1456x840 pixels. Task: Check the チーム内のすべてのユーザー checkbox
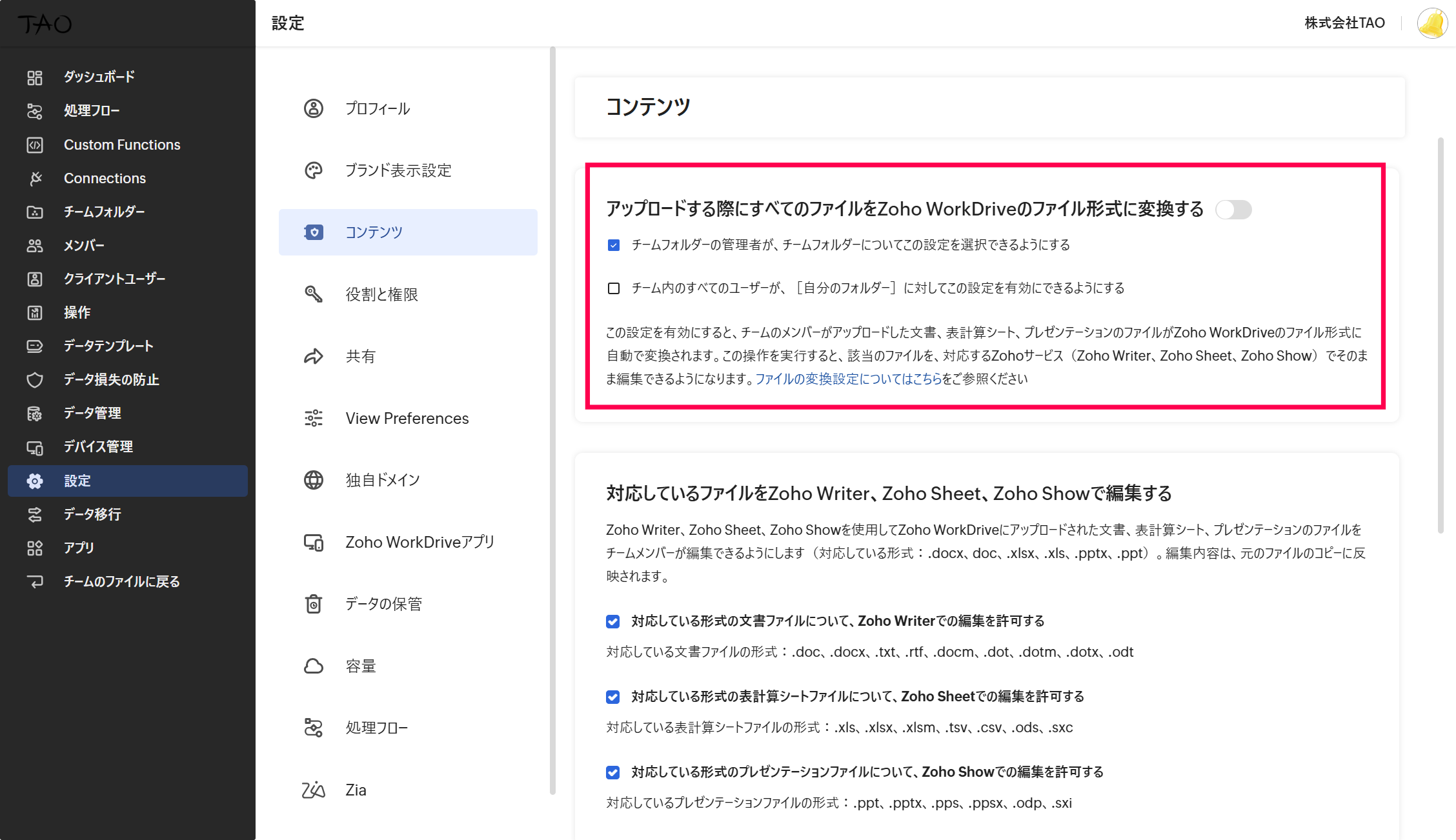614,288
